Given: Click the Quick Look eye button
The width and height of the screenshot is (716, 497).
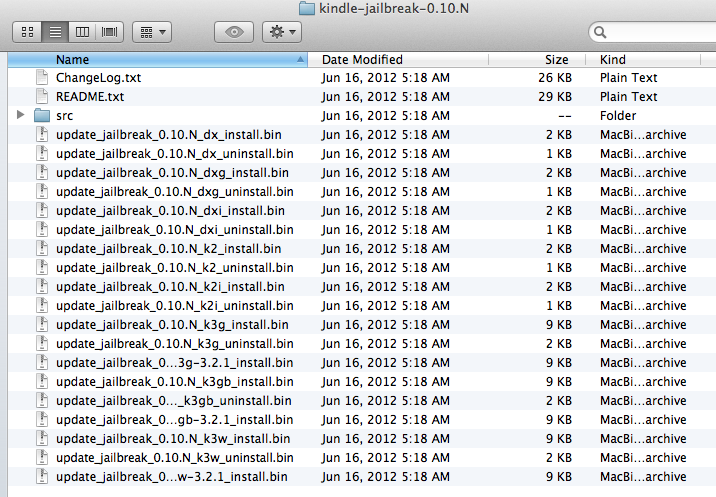Looking at the screenshot, I should 234,32.
